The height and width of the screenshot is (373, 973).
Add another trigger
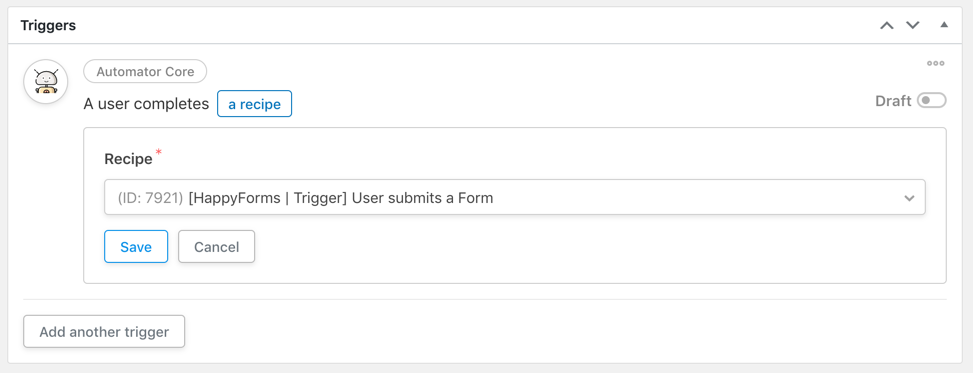[x=104, y=331]
